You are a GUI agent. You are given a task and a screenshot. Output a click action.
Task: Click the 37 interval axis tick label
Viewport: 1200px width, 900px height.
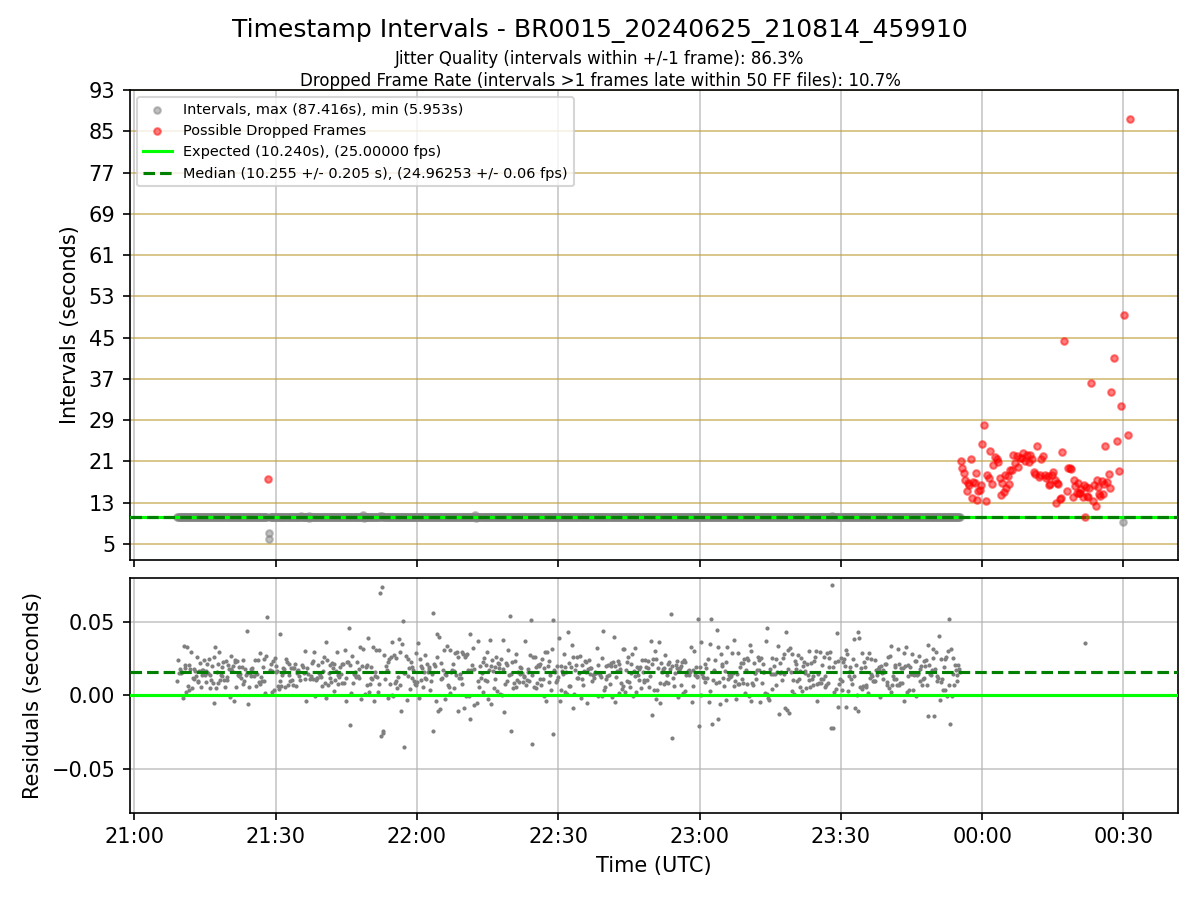[x=104, y=379]
